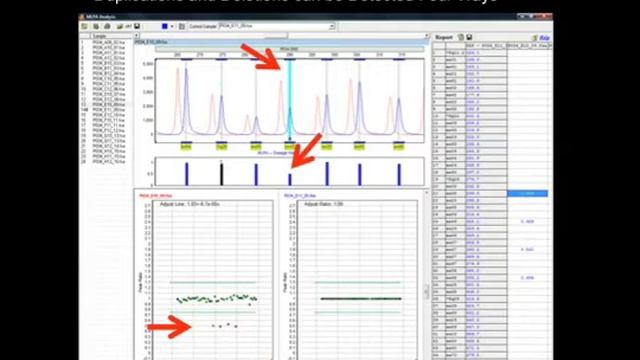This screenshot has height=360, width=640.
Task: Click the ab| text tool in the toolbar
Action: coord(129,27)
